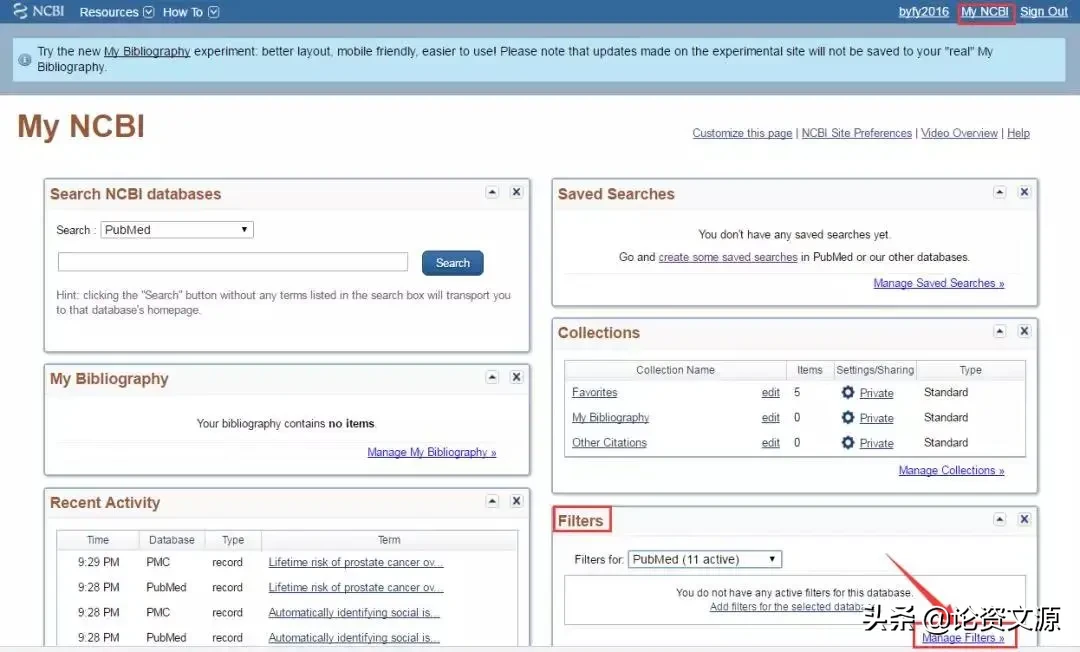Open the Search database dropdown showing PubMed
Viewport: 1080px width, 652px height.
tap(177, 230)
